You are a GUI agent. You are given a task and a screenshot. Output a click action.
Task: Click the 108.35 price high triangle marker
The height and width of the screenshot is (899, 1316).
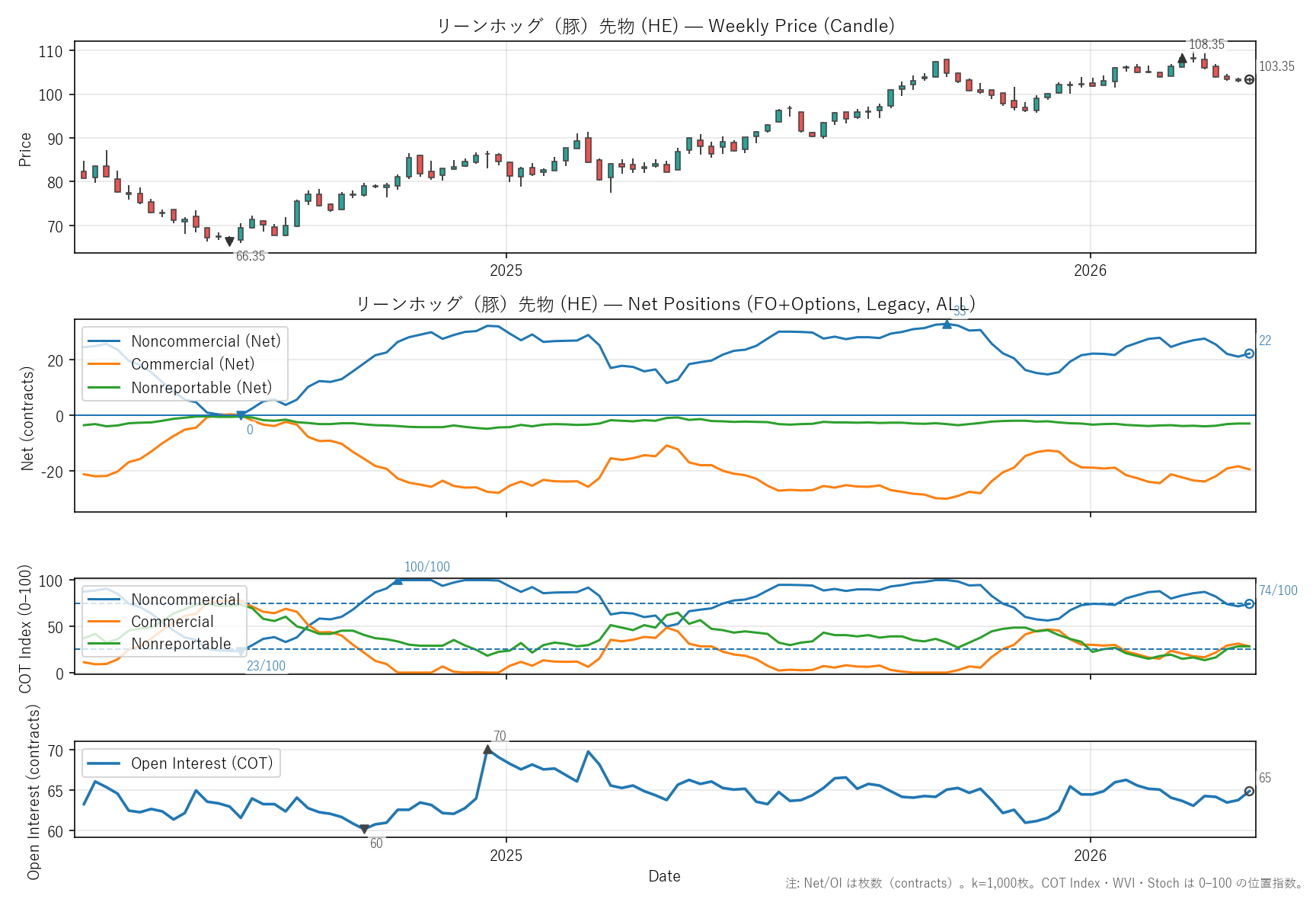(1182, 59)
